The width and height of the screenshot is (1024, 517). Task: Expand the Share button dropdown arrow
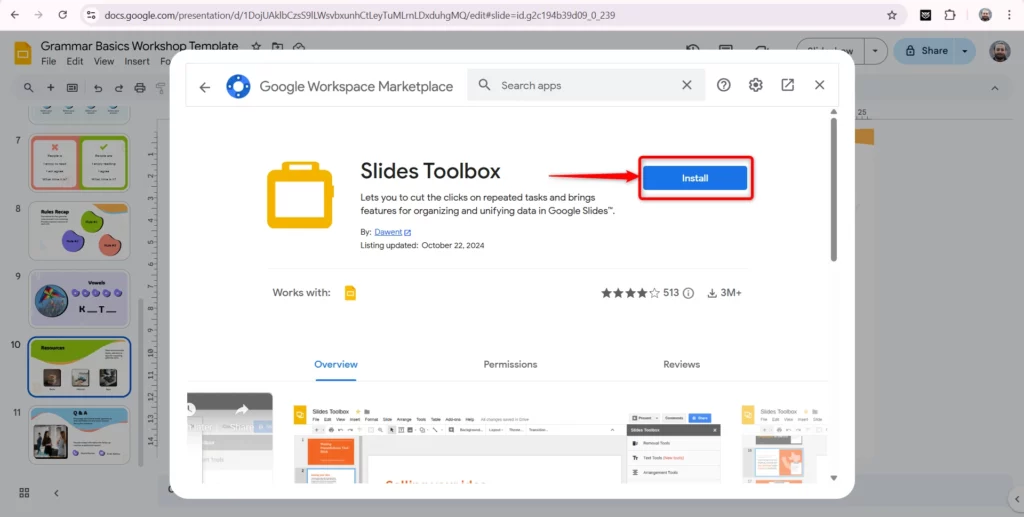pyautogui.click(x=965, y=51)
